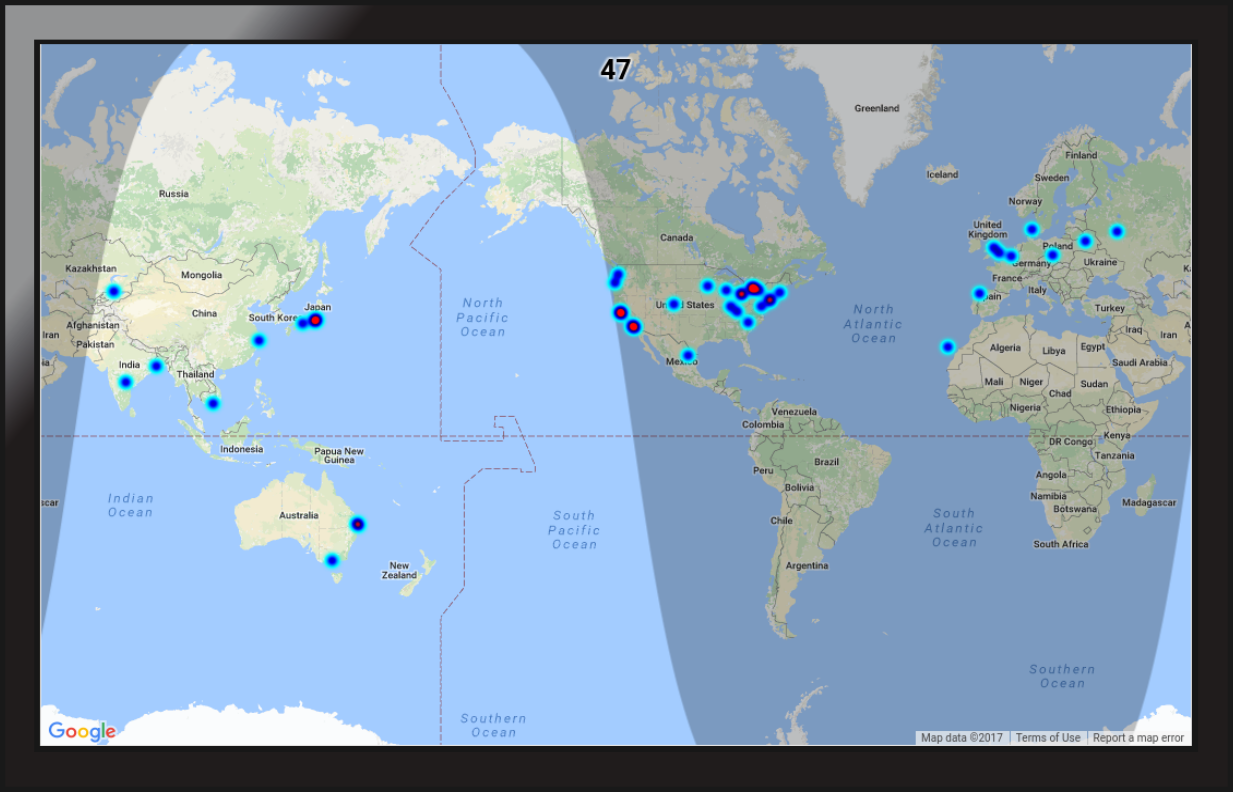Open the Terms of Use link

[x=1047, y=738]
